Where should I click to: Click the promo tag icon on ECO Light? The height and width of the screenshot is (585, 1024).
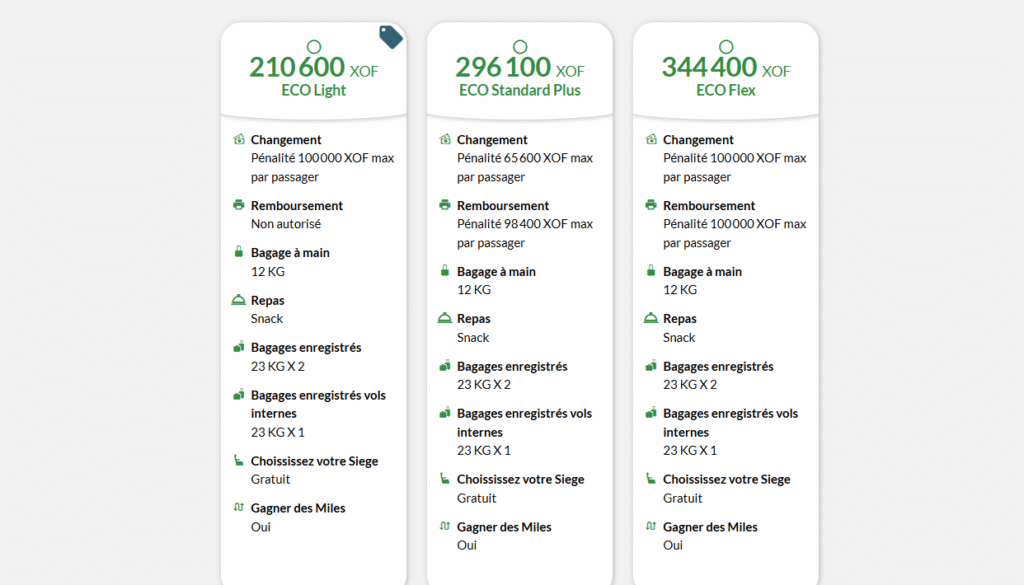(391, 37)
